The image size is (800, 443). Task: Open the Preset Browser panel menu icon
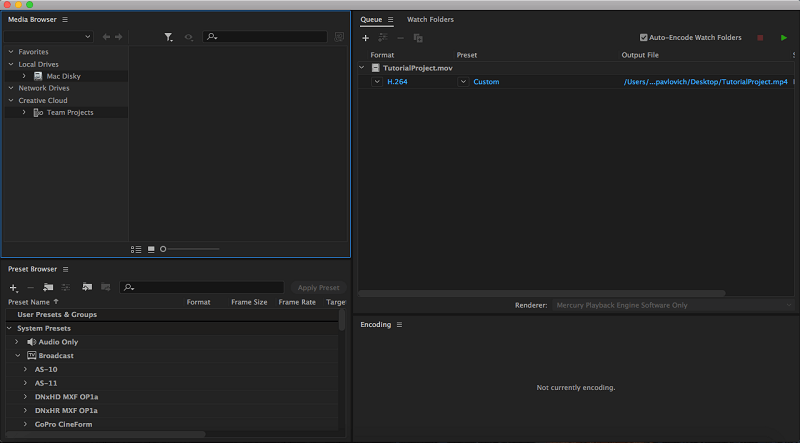66,269
